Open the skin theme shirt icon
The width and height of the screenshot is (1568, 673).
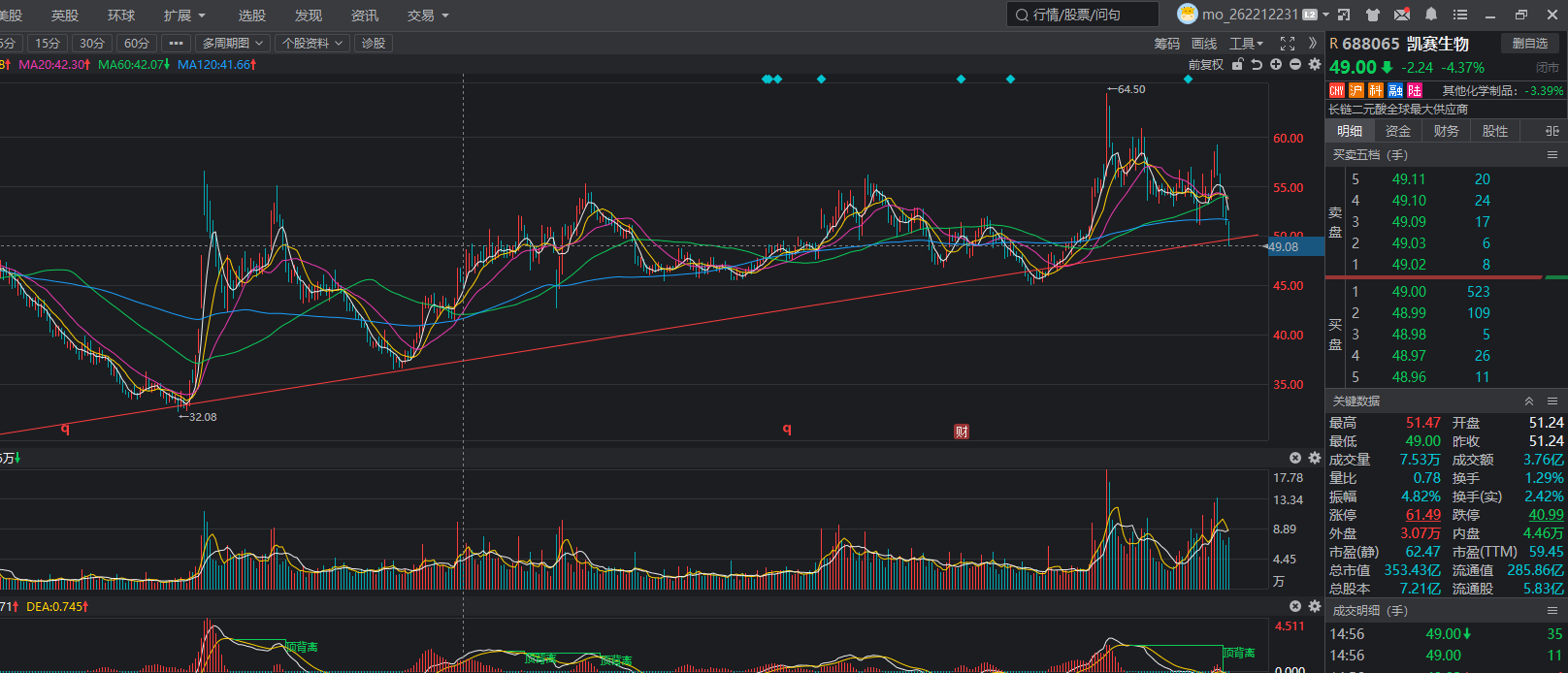coord(1372,15)
